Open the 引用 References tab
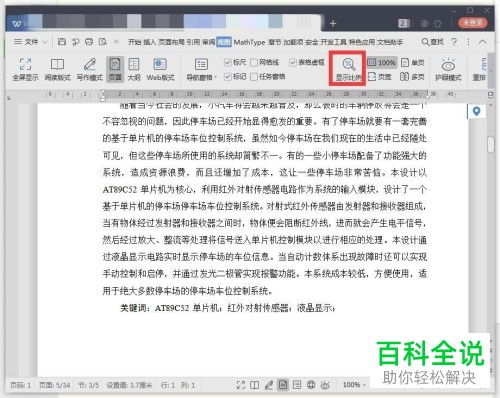Image resolution: width=500 pixels, height=398 pixels. pos(193,42)
